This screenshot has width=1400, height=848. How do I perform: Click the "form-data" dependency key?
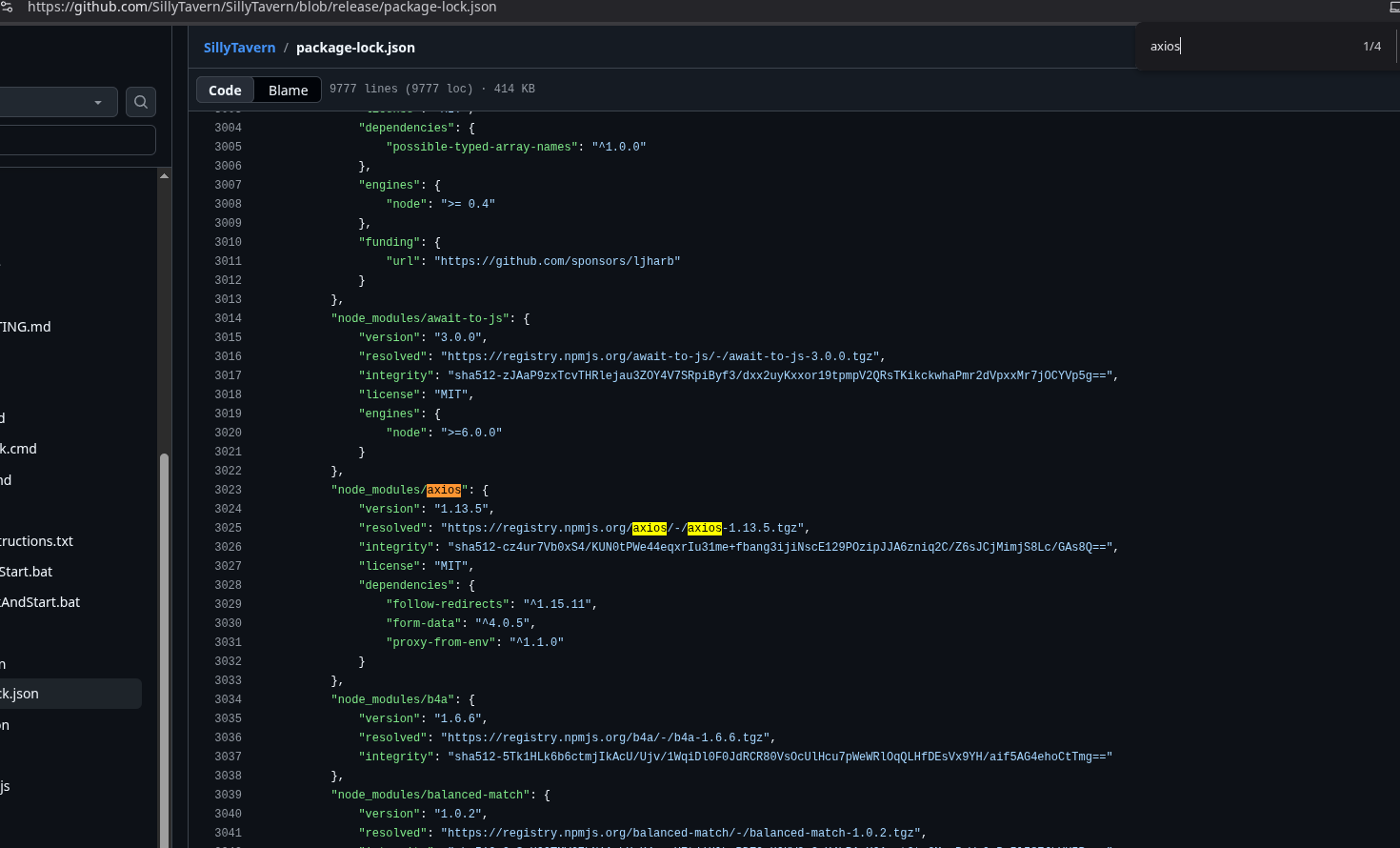tap(424, 623)
